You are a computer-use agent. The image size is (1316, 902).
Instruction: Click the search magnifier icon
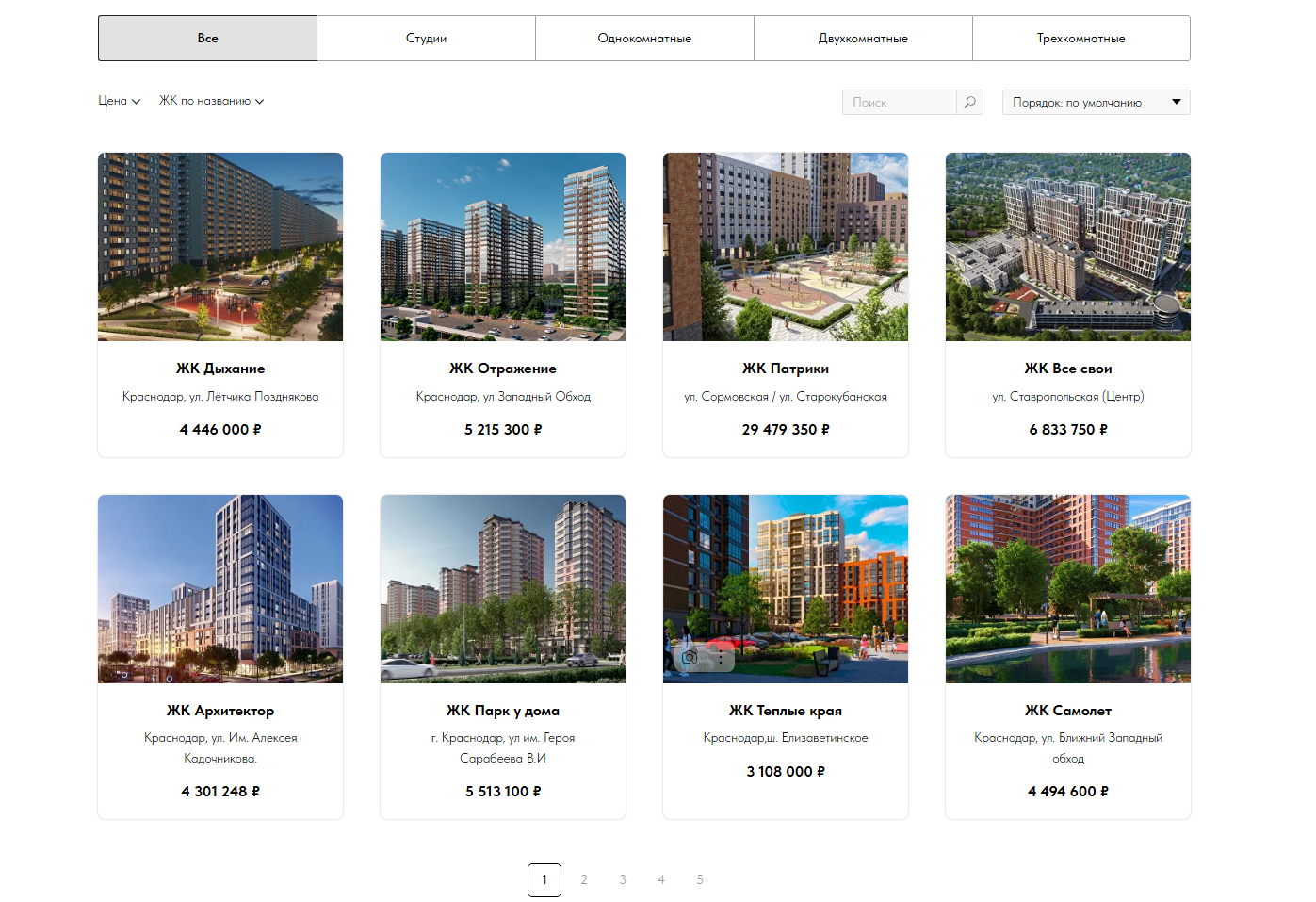(x=969, y=102)
